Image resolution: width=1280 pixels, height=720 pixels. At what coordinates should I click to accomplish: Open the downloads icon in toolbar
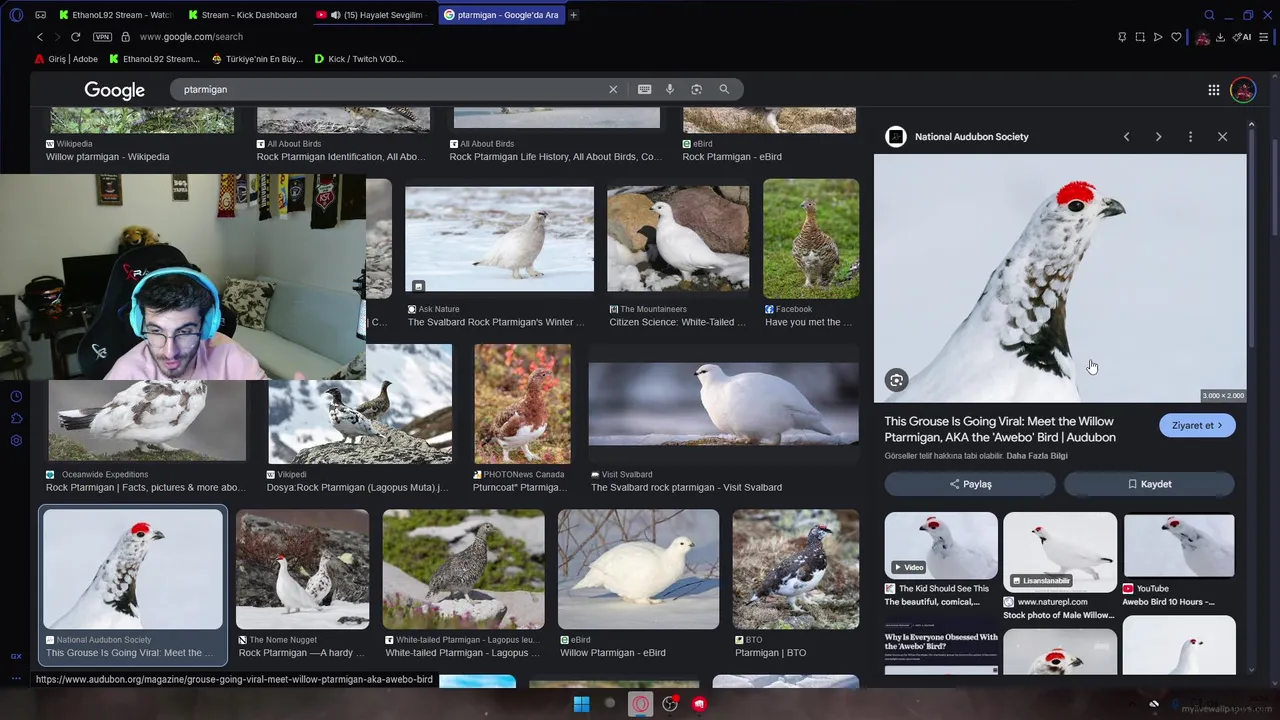1220,37
